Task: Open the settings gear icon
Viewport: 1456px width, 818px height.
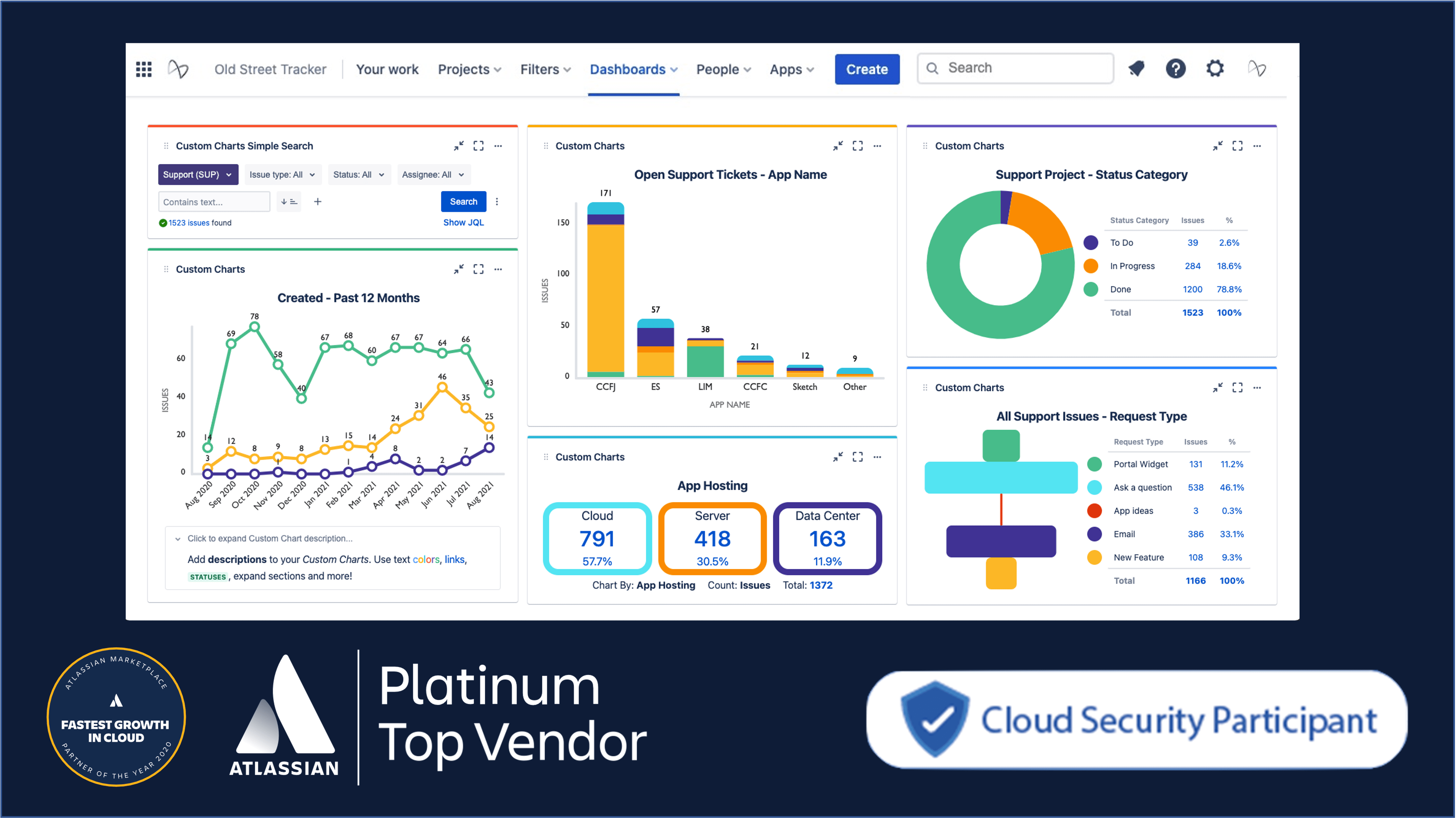Action: click(1215, 68)
